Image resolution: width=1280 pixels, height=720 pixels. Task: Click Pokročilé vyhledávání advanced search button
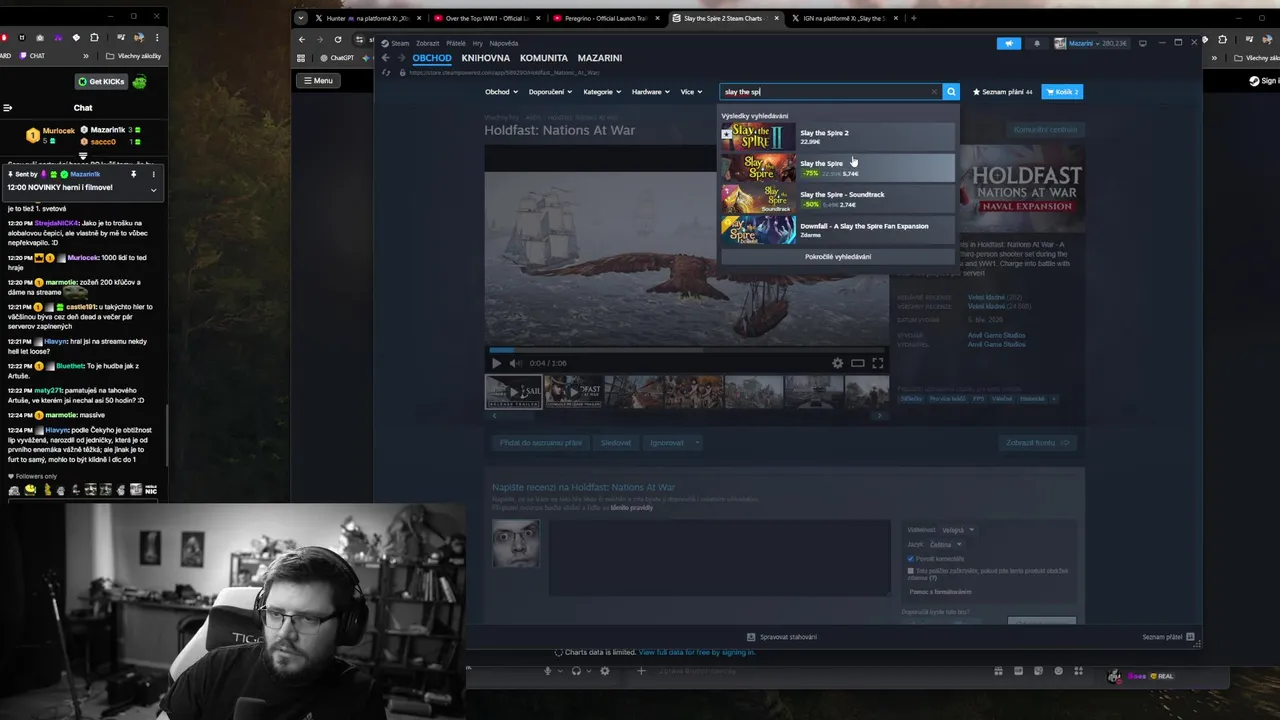pos(838,257)
